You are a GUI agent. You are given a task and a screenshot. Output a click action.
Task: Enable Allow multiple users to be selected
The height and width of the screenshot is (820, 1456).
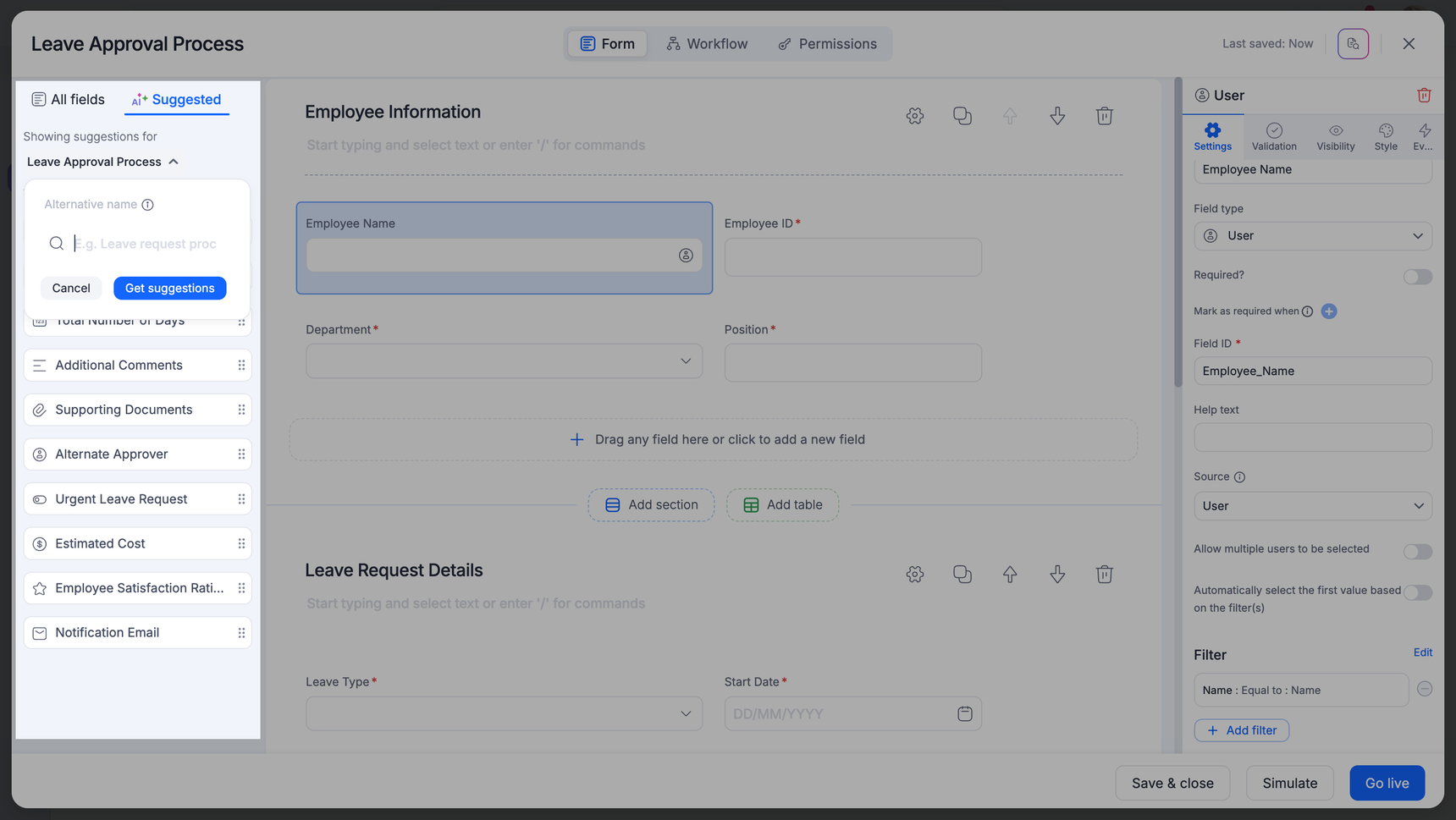1417,552
